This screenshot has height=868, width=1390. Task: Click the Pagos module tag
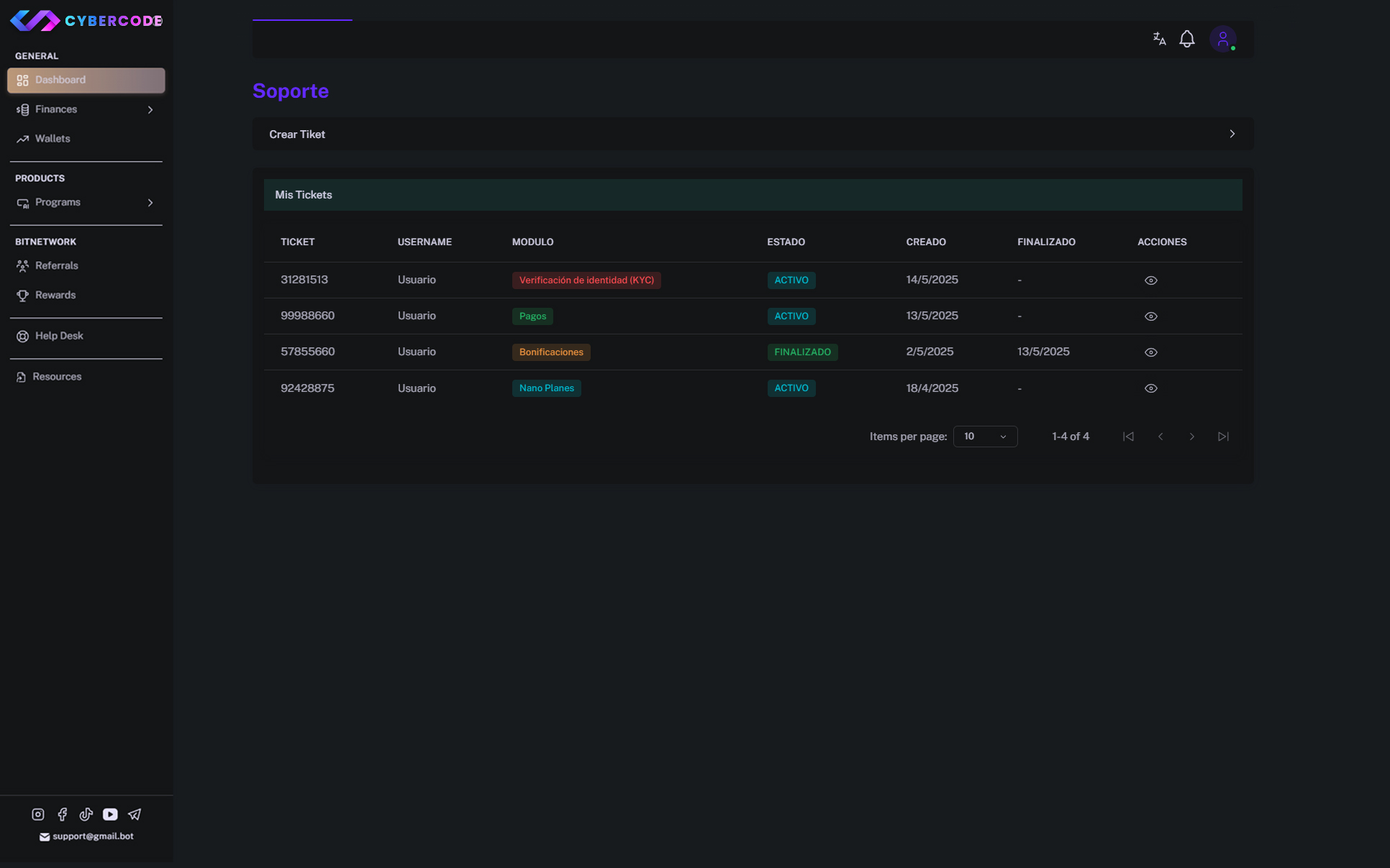(x=532, y=316)
